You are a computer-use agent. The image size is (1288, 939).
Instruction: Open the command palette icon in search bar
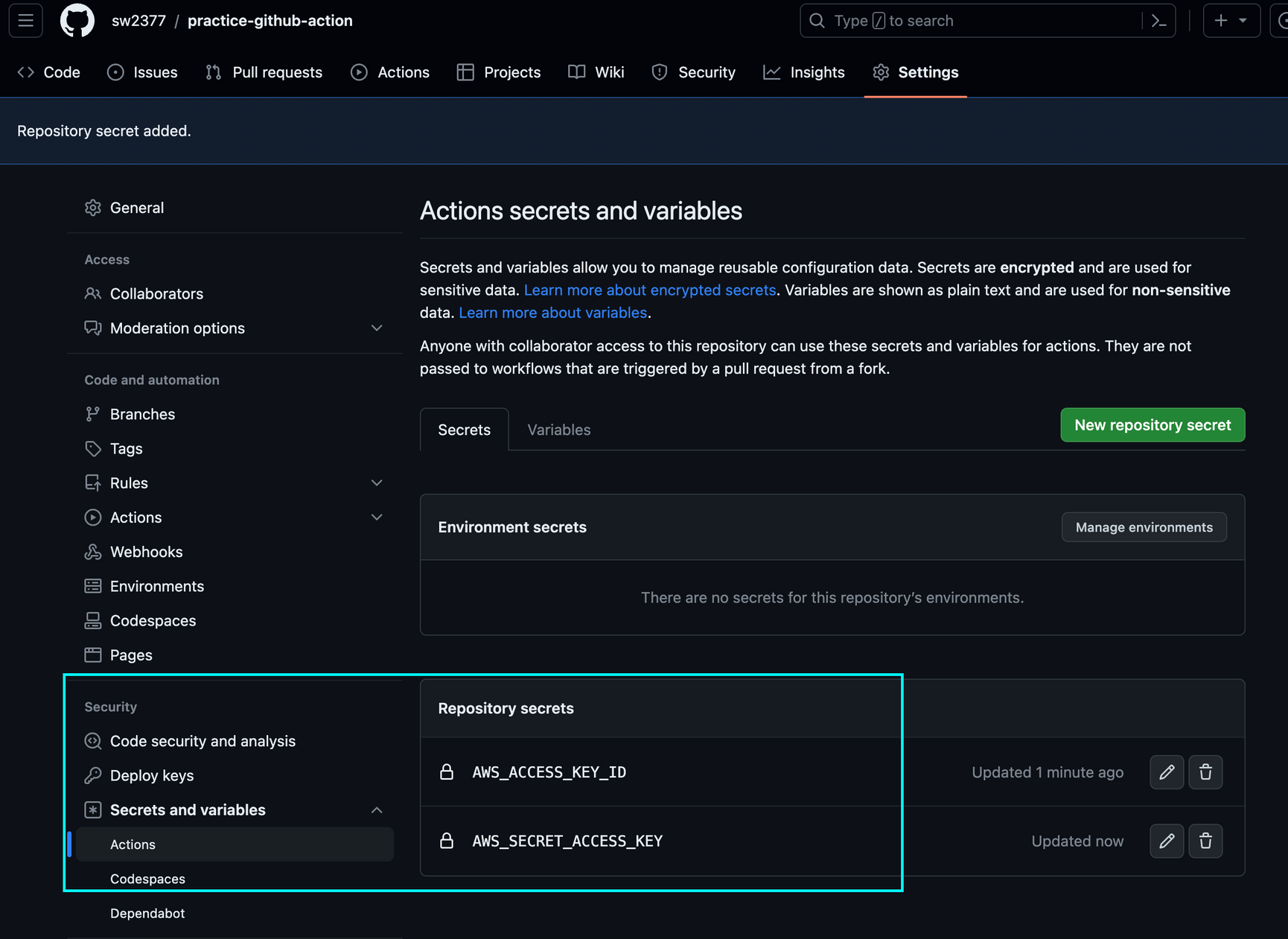[x=1158, y=20]
